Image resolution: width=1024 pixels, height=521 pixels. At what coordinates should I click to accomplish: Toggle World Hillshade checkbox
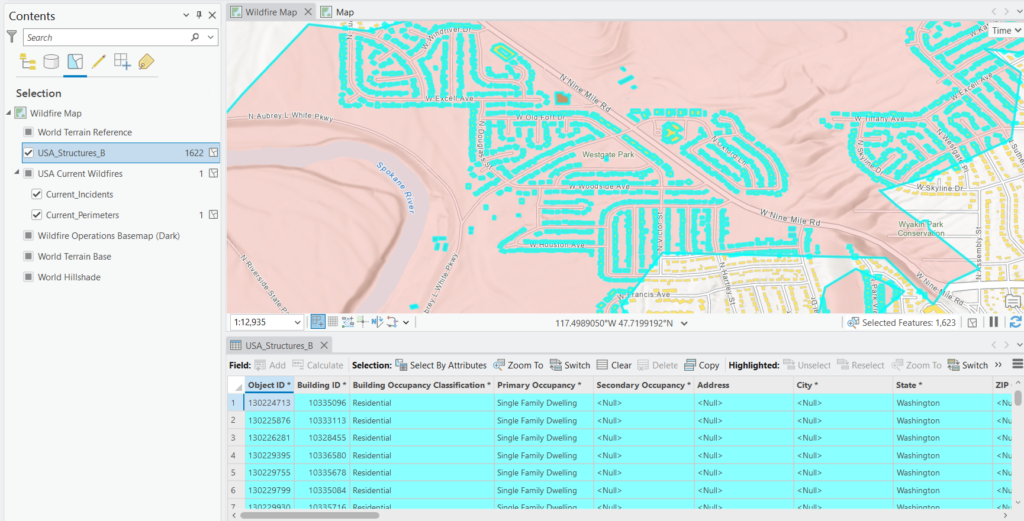tap(28, 277)
